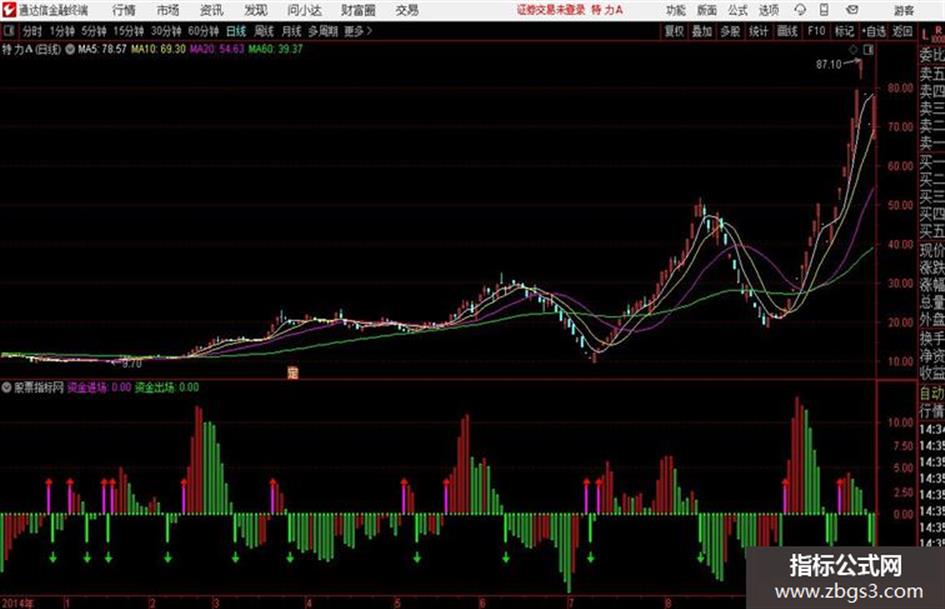Image resolution: width=945 pixels, height=609 pixels.
Task: Open the 版面 menu
Action: coord(706,10)
